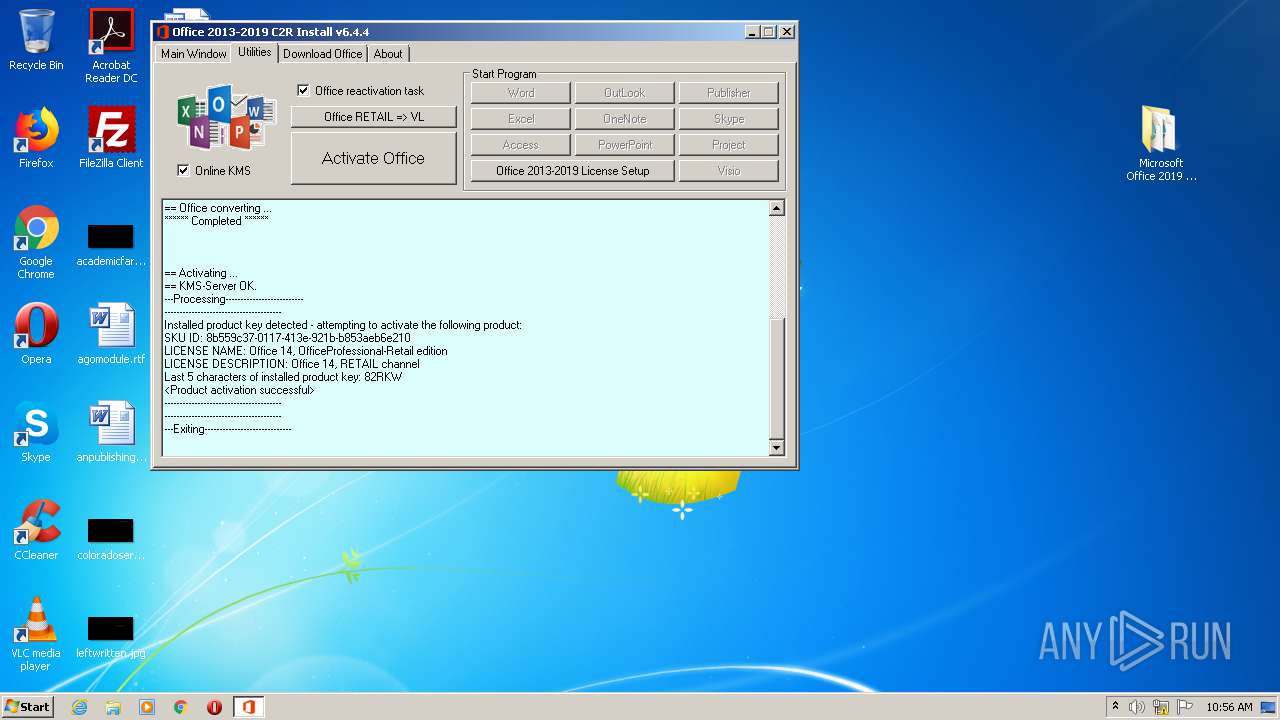Open the Start menu

28,707
